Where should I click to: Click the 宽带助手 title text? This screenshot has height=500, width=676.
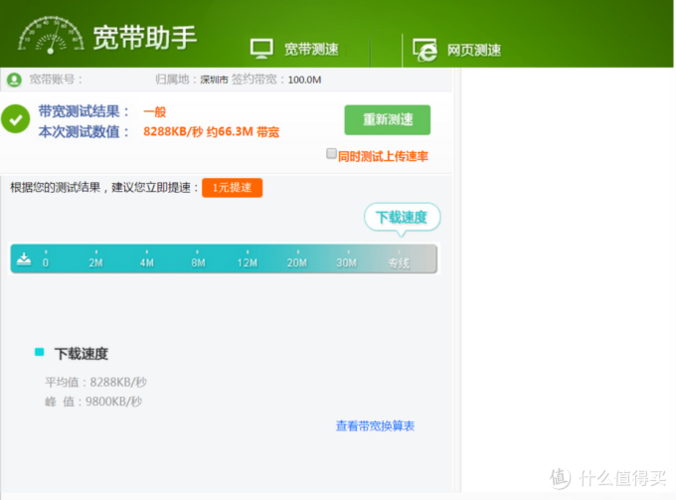(145, 38)
